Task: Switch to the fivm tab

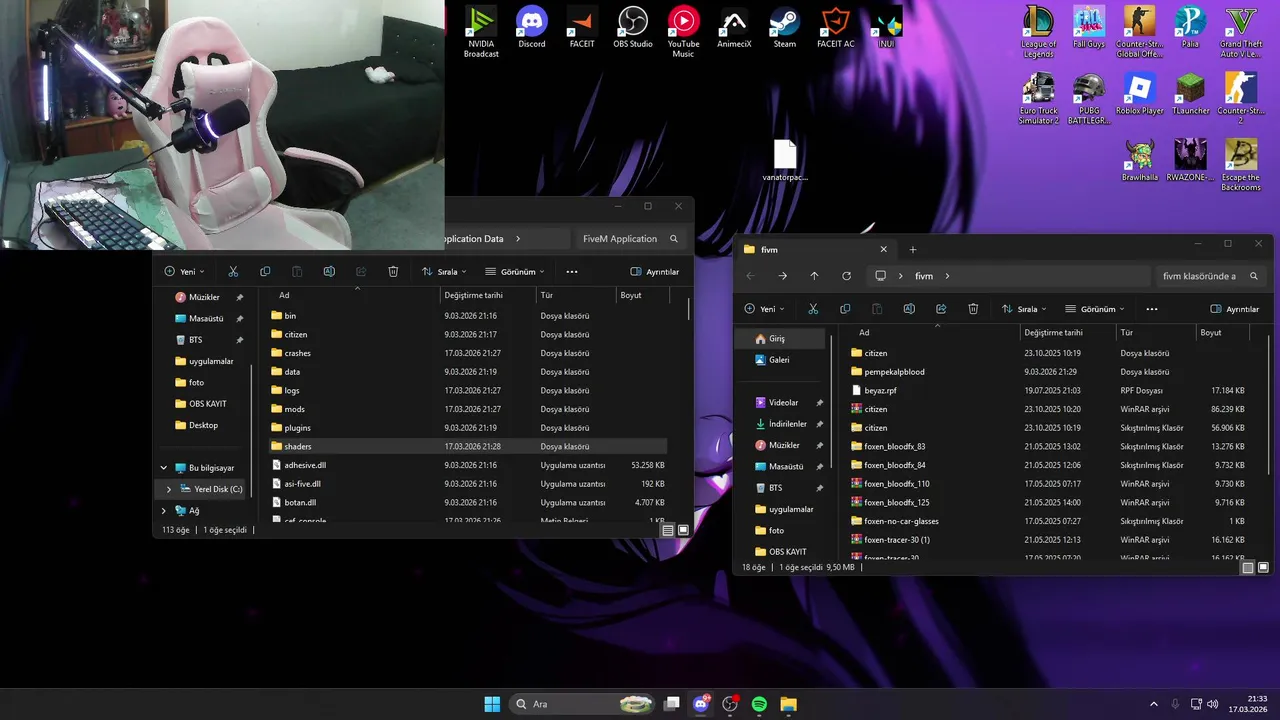Action: pyautogui.click(x=814, y=249)
